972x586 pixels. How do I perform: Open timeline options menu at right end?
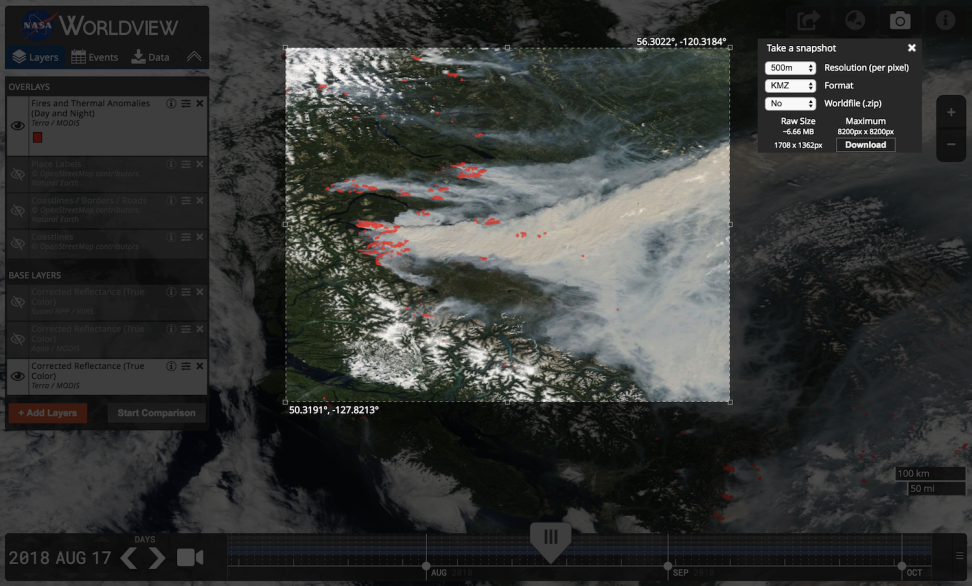point(960,556)
